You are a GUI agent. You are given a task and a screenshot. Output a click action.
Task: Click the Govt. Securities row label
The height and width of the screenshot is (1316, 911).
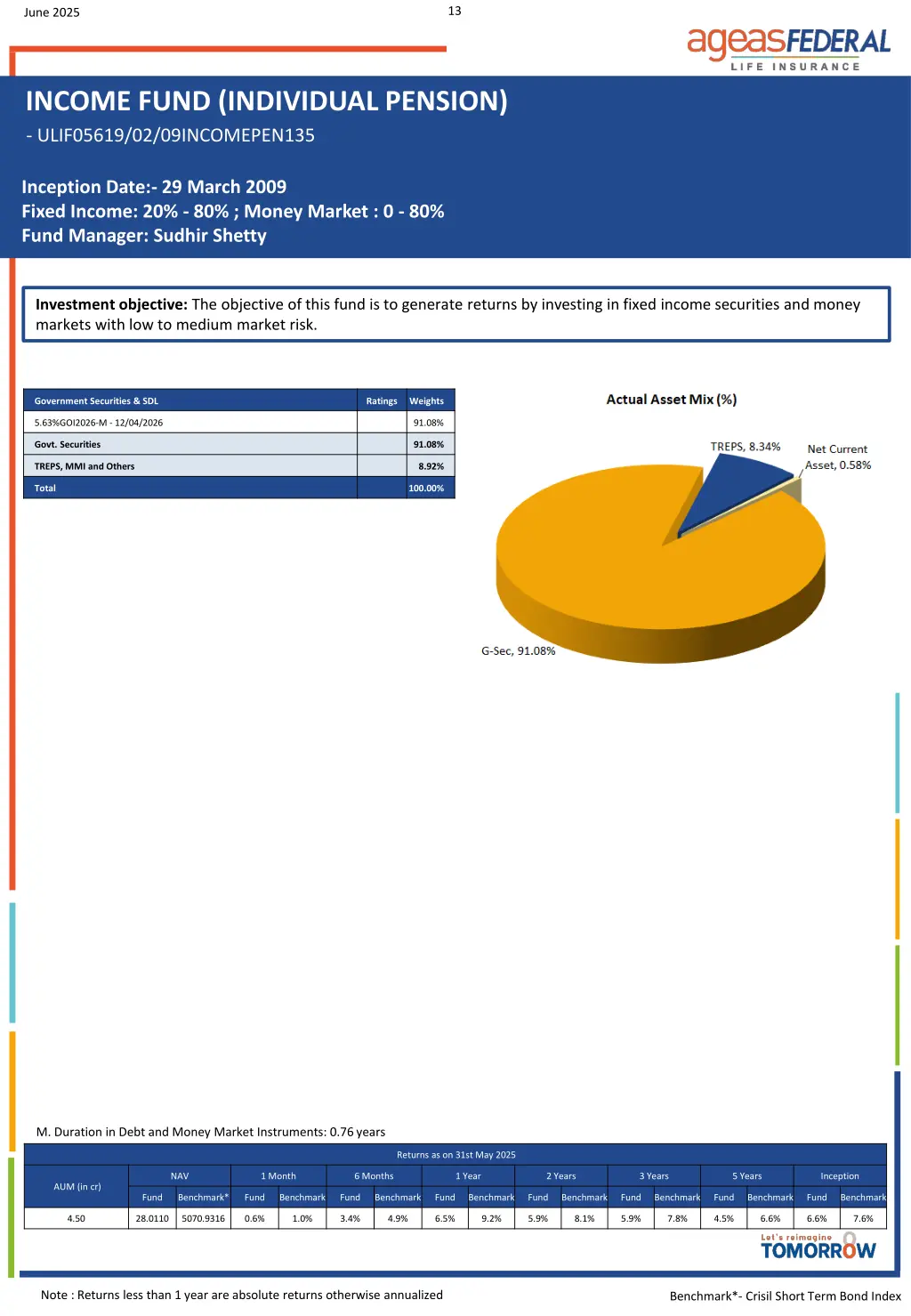coord(68,445)
